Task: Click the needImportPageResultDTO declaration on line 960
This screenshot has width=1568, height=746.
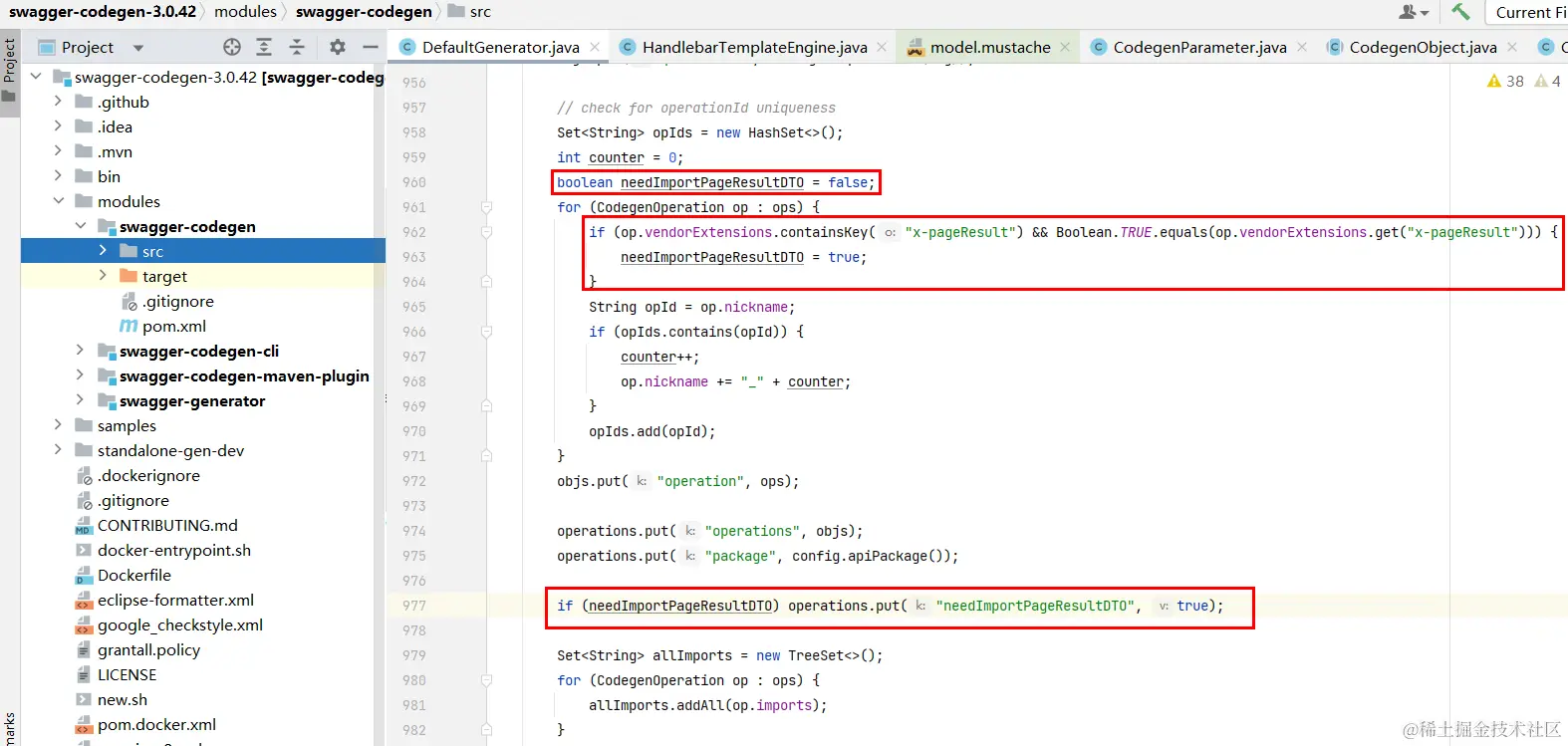Action: 711,182
